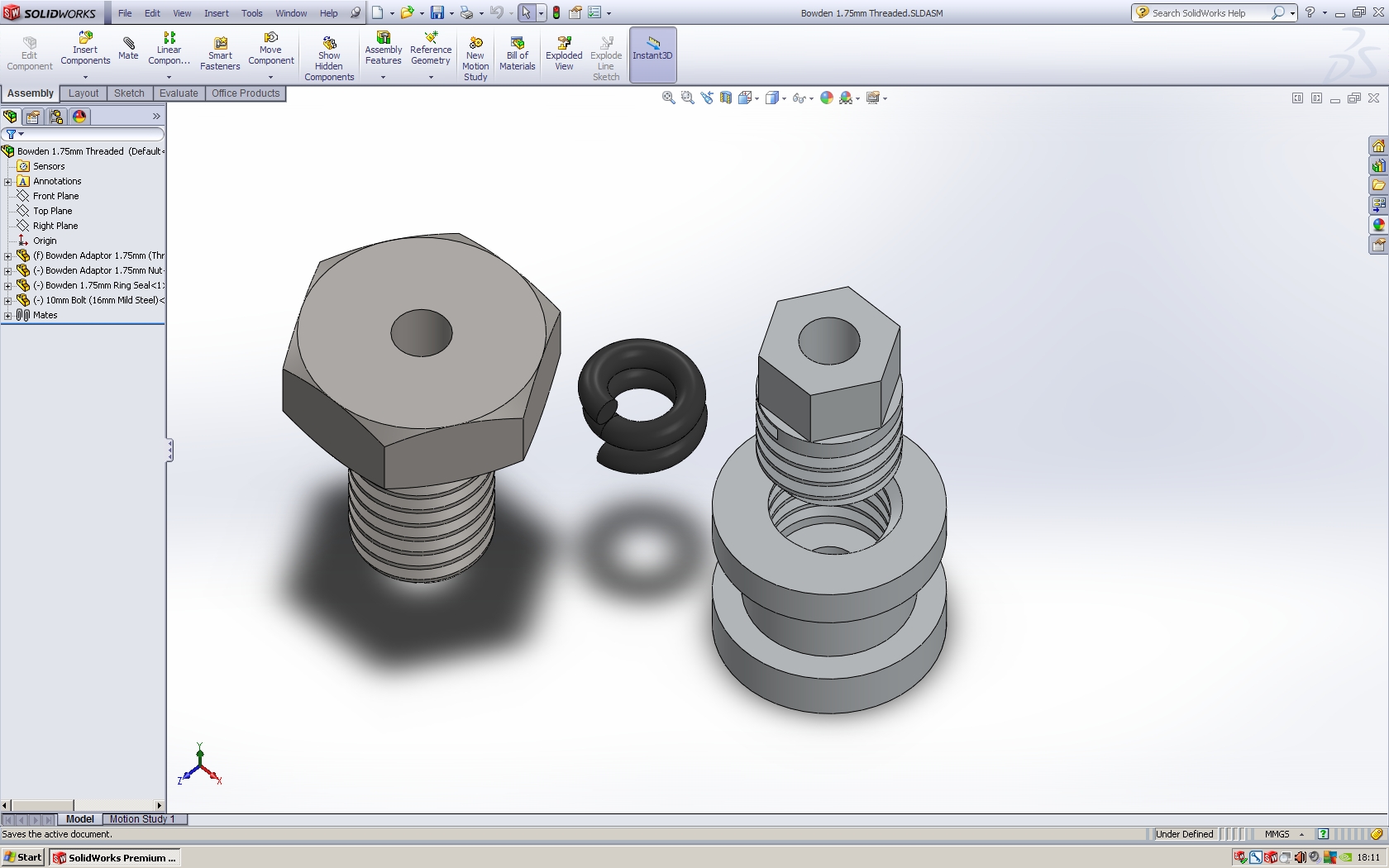1389x868 pixels.
Task: Select the Mate tool
Action: coord(128,48)
